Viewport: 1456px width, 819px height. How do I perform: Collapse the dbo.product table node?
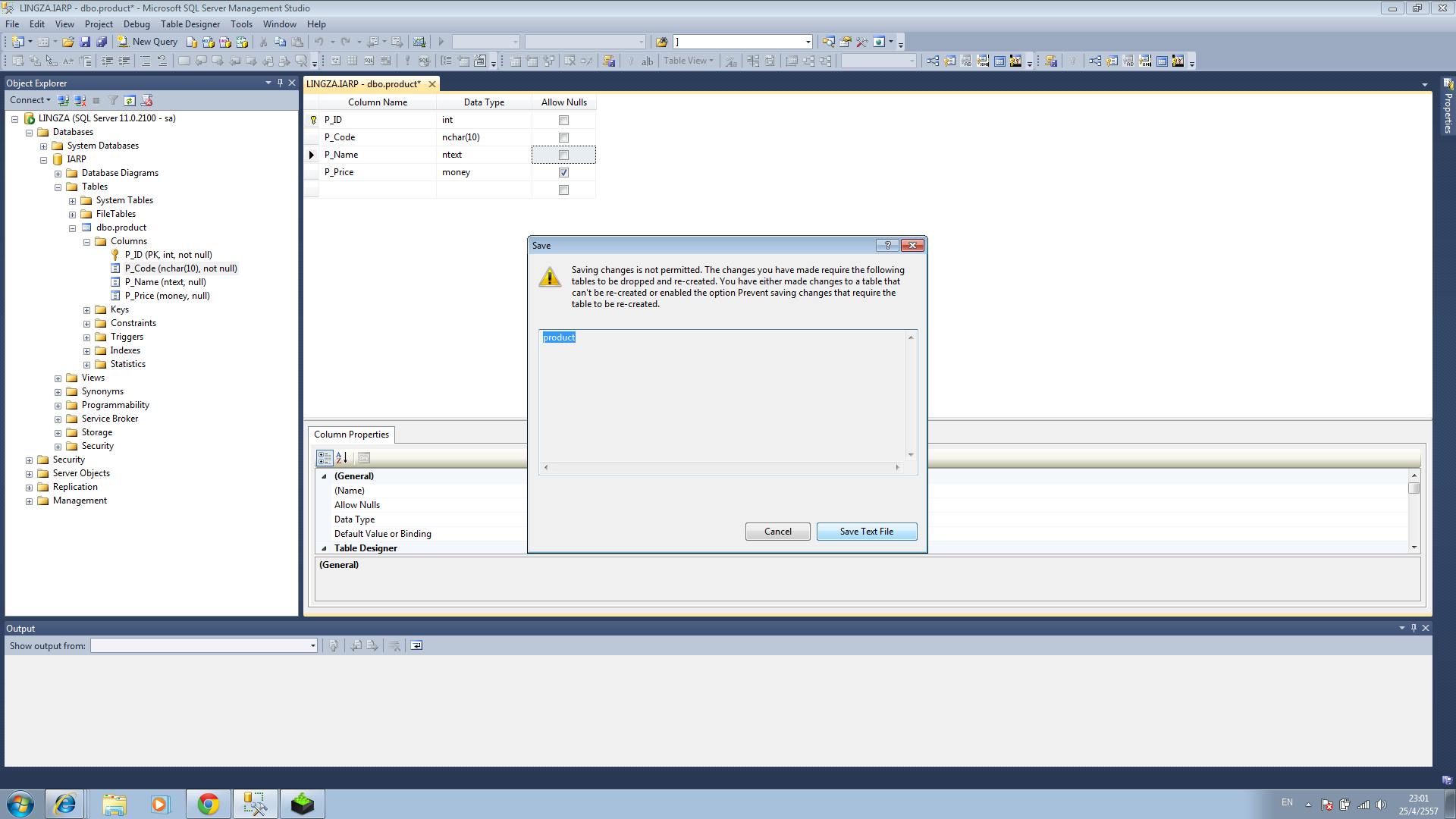pyautogui.click(x=72, y=227)
